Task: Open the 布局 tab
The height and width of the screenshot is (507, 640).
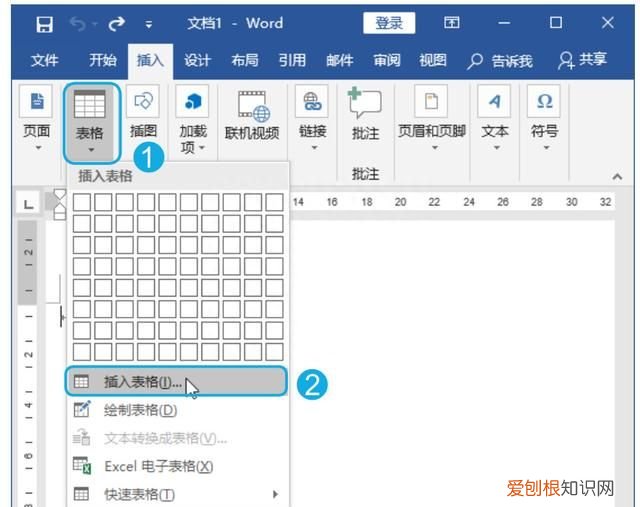Action: (245, 61)
